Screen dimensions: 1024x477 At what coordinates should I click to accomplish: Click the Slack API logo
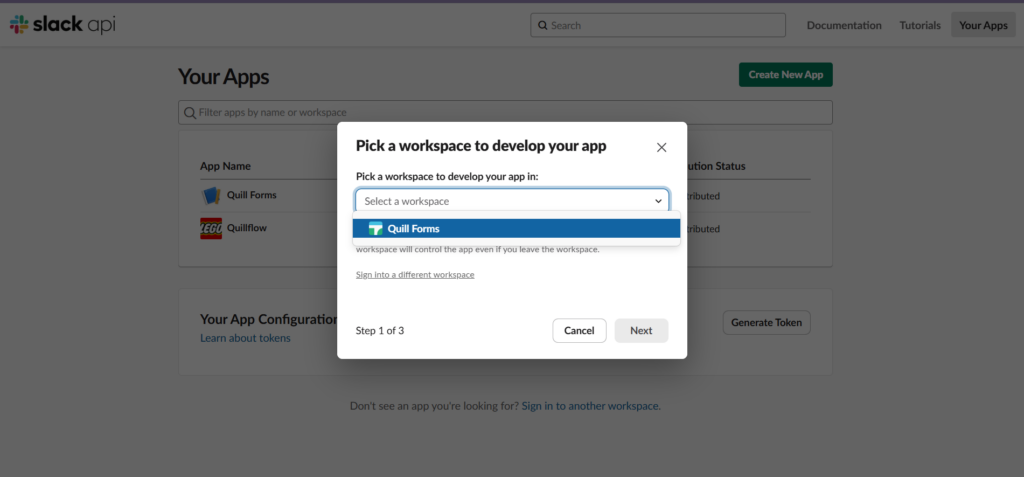tap(63, 25)
